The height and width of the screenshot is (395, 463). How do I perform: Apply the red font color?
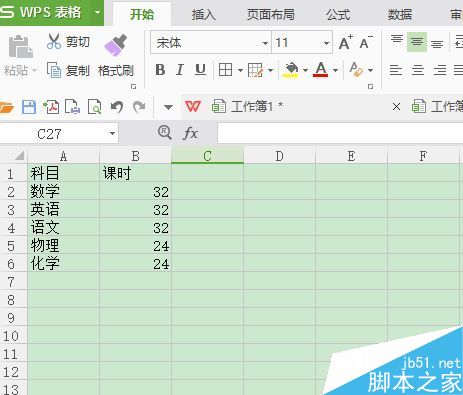321,70
